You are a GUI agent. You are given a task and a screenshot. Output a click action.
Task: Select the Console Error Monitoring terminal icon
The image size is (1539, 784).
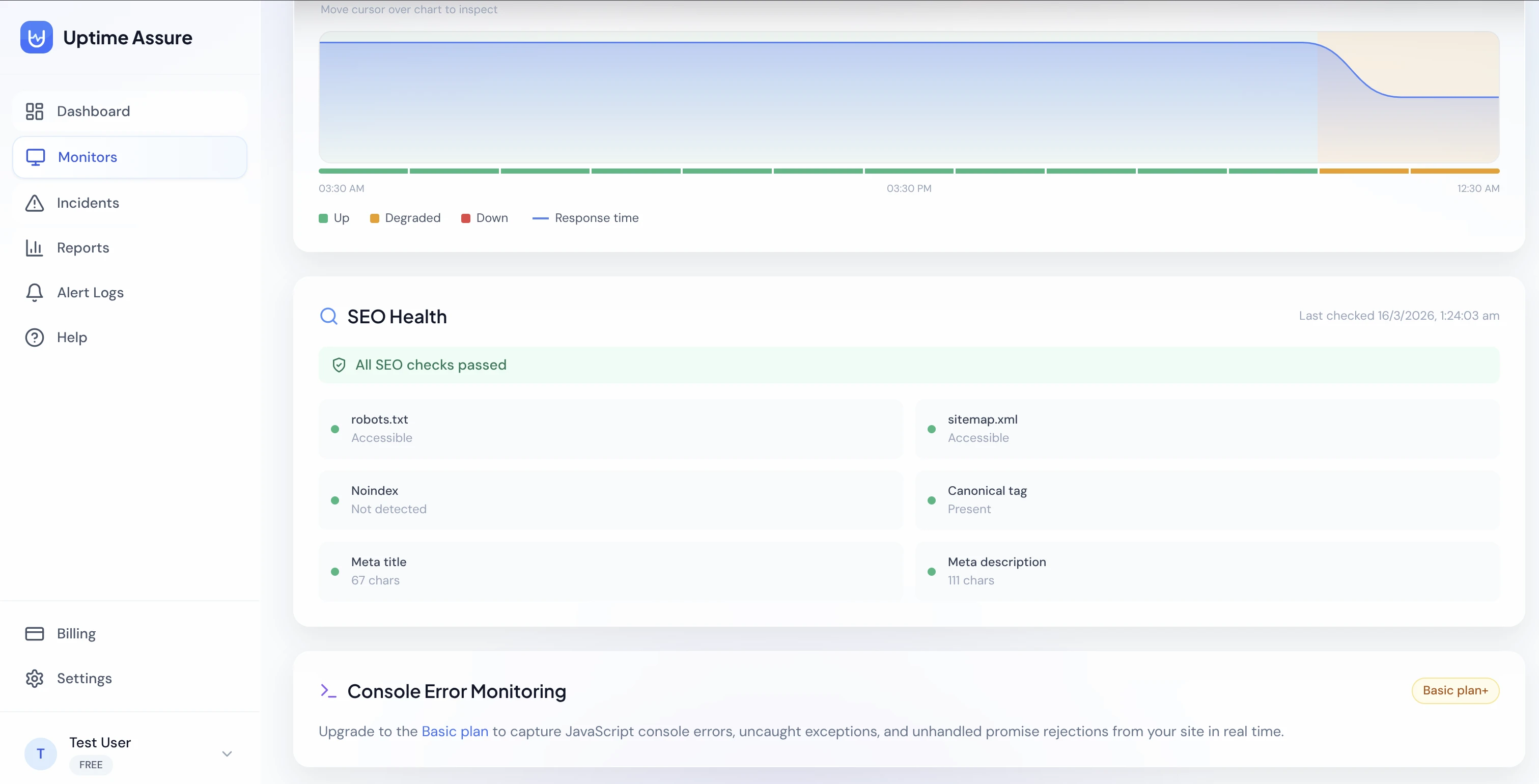[328, 691]
